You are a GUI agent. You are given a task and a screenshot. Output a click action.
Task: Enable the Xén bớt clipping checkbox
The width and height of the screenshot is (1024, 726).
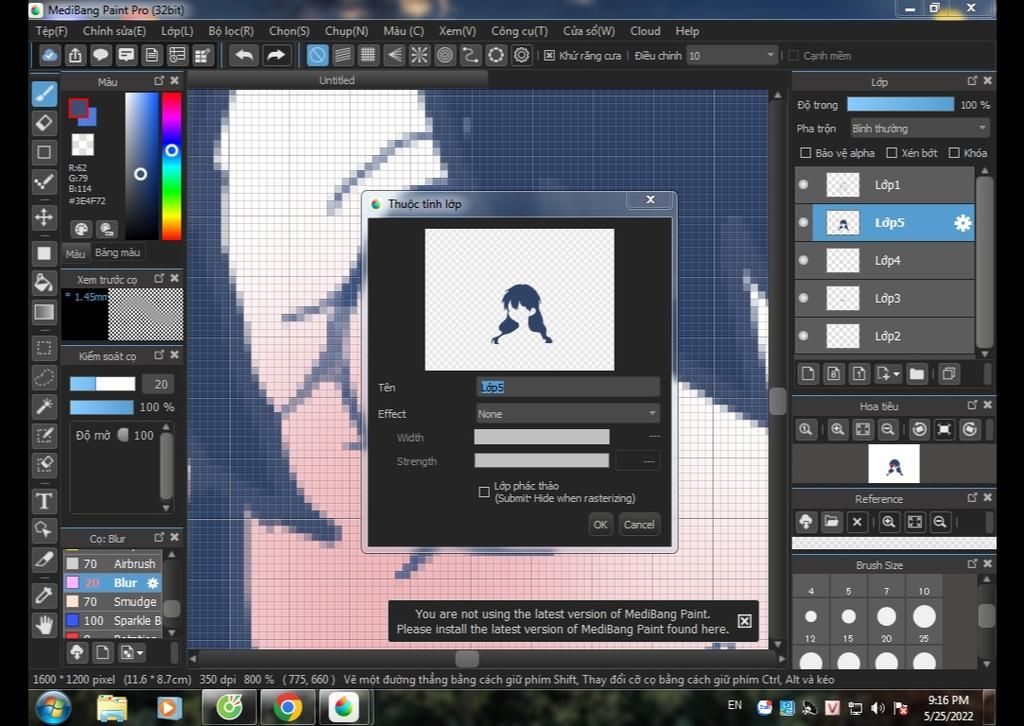pyautogui.click(x=891, y=153)
